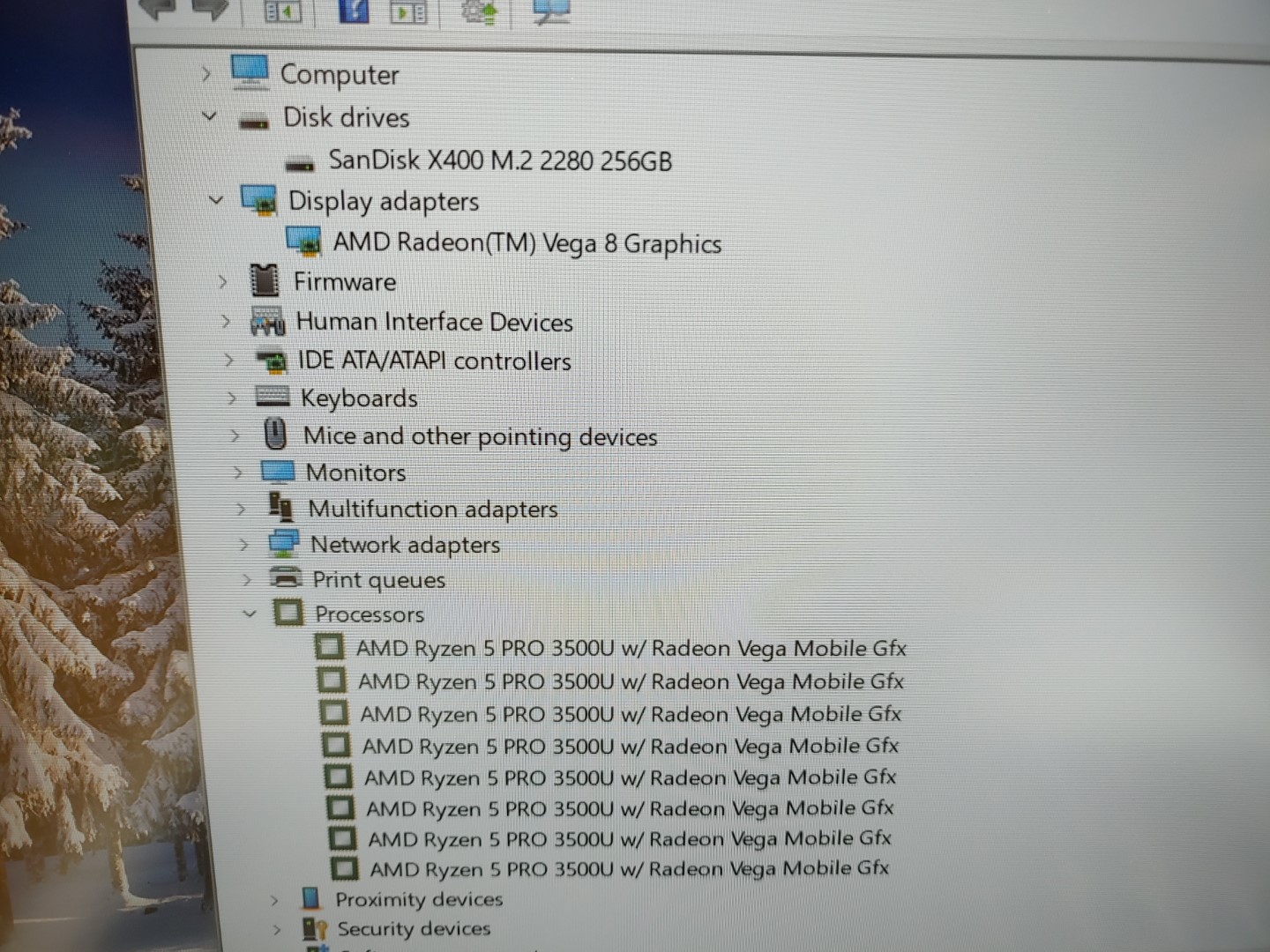The height and width of the screenshot is (952, 1270).
Task: Collapse the Processors node
Action: (x=250, y=613)
